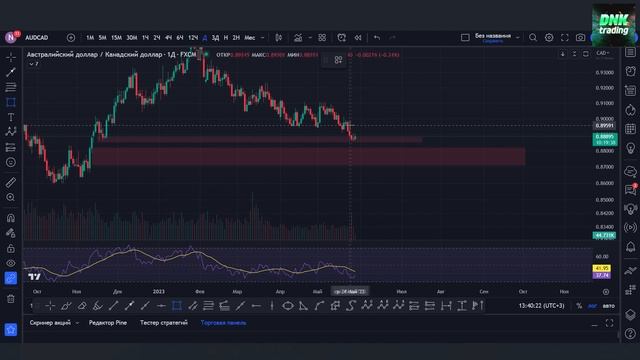
Task: Hide all drawings with eye icon
Action: [x=11, y=263]
